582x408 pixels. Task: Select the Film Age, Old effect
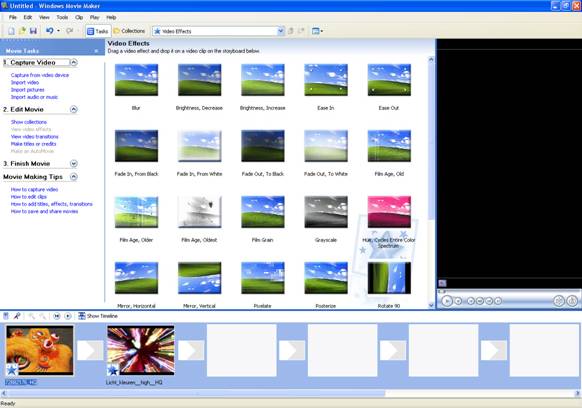click(389, 146)
